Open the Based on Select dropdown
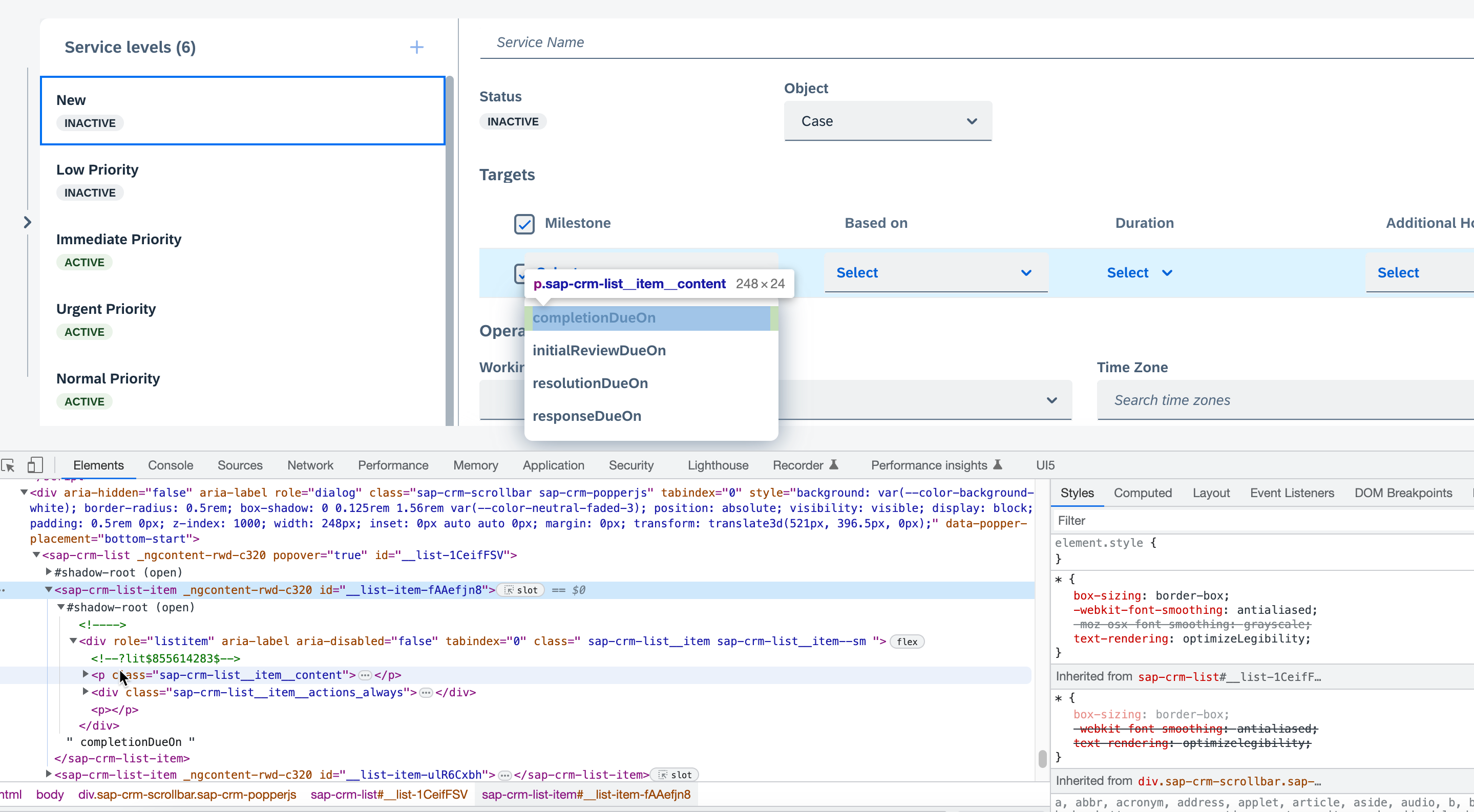The height and width of the screenshot is (812, 1474). pyautogui.click(x=936, y=273)
